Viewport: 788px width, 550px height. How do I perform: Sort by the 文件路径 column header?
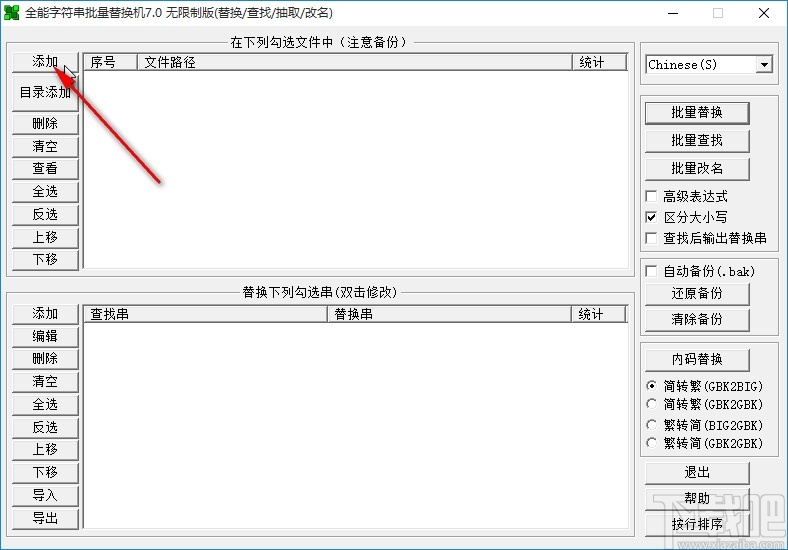click(355, 62)
